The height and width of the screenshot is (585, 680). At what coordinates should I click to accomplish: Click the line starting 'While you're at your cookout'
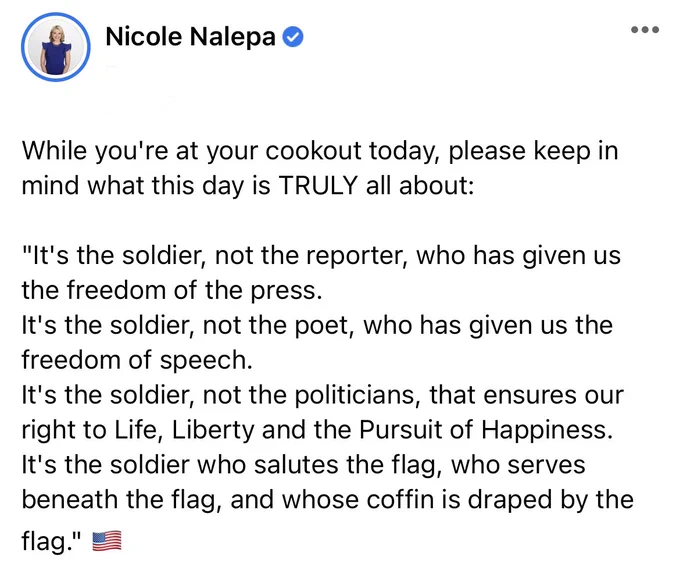pyautogui.click(x=320, y=151)
